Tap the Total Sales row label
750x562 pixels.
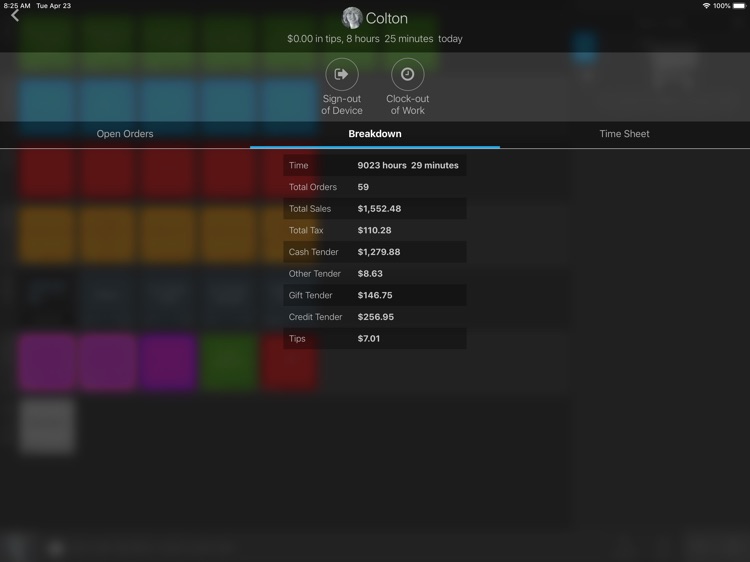click(310, 209)
